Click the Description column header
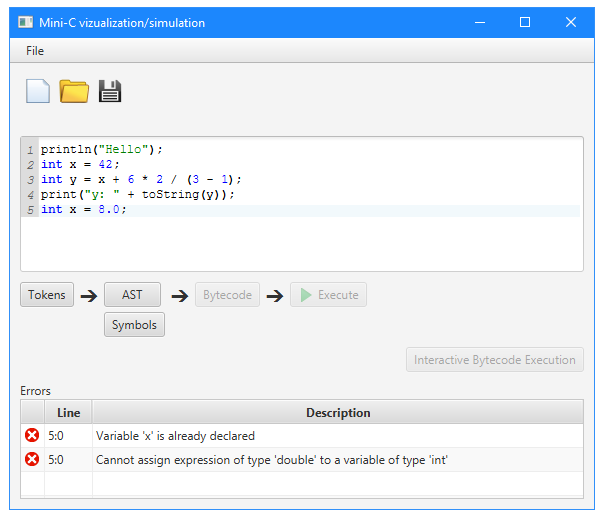 [x=338, y=412]
